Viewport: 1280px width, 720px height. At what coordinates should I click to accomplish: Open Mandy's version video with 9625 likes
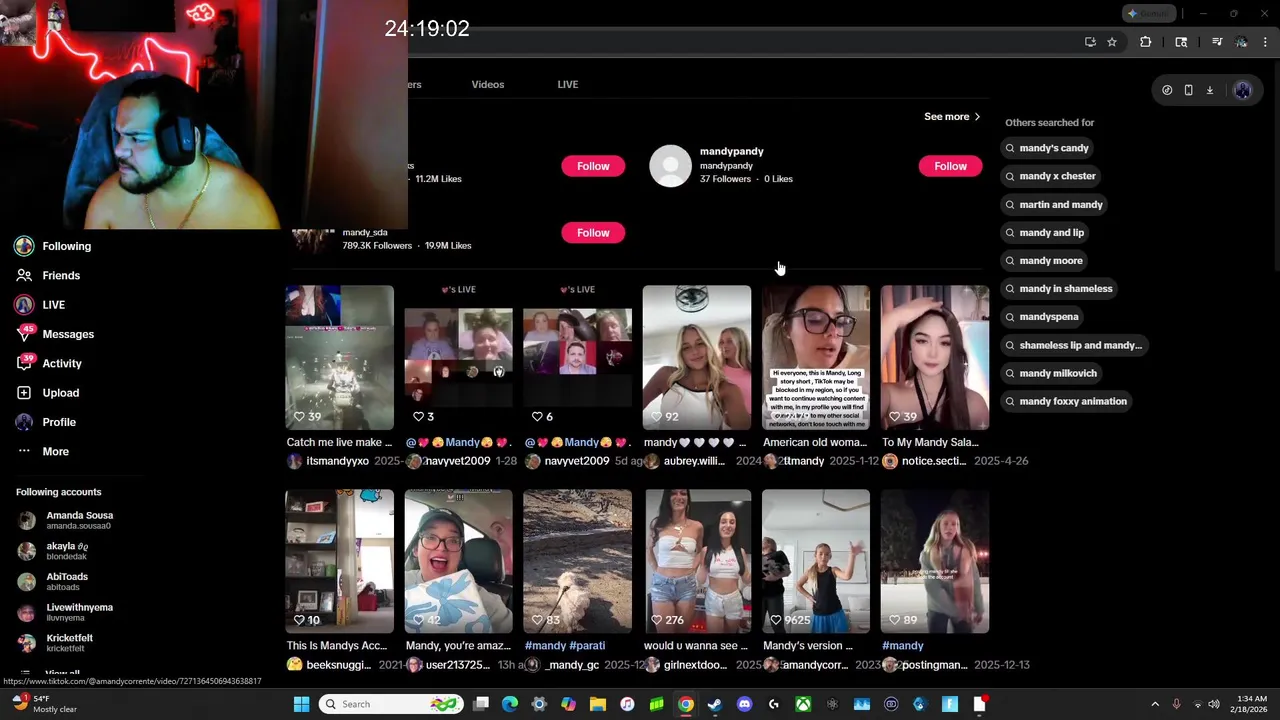[x=816, y=562]
